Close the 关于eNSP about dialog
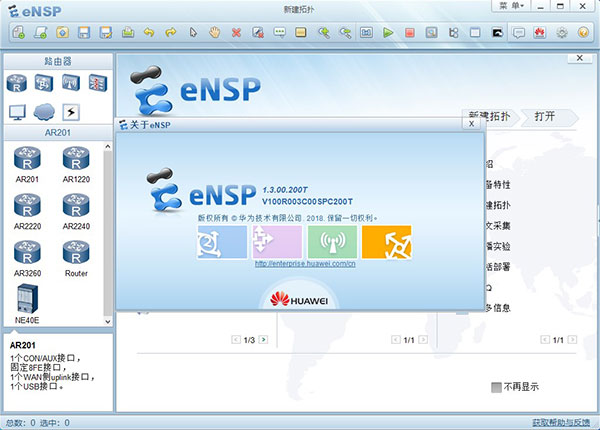This screenshot has height=430, width=600. tap(471, 124)
